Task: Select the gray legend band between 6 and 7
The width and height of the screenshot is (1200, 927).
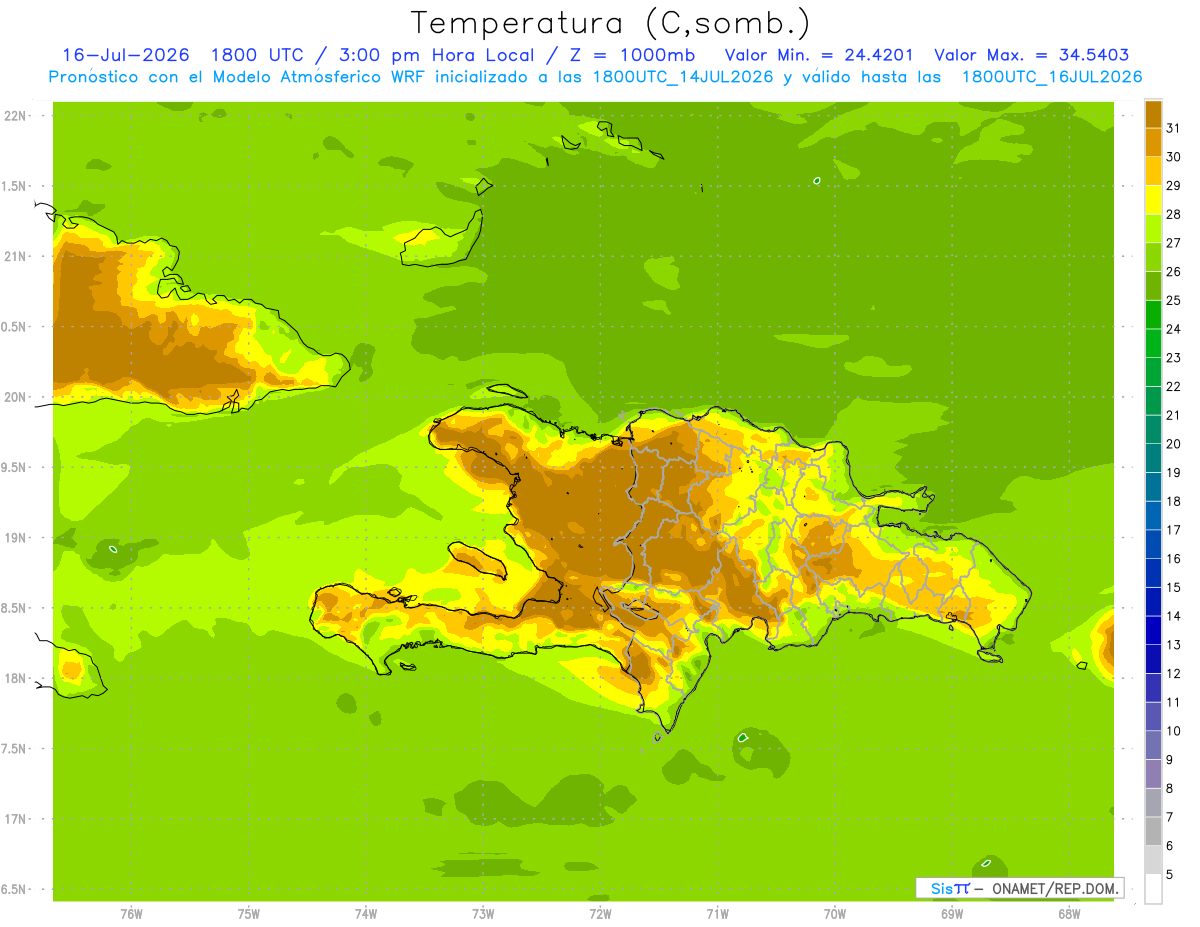Action: click(1153, 831)
